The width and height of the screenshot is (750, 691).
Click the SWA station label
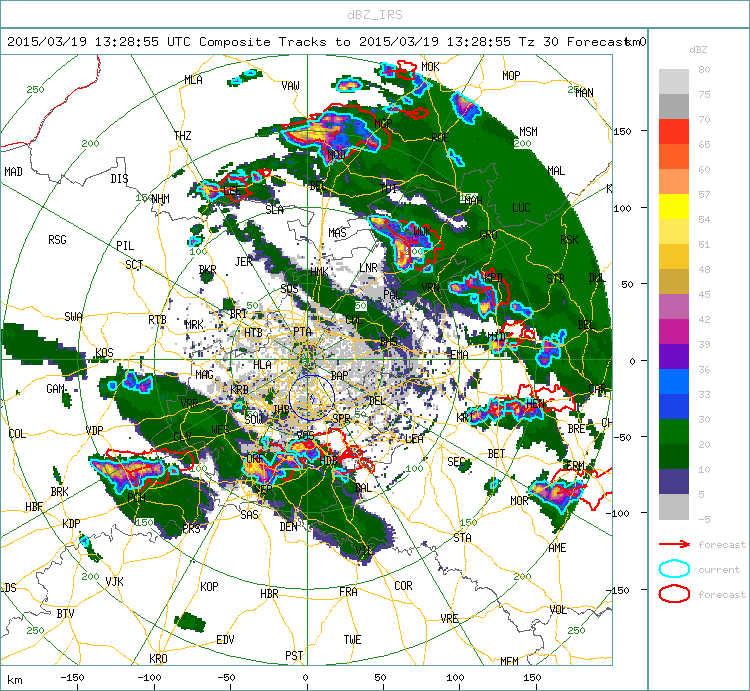pyautogui.click(x=73, y=317)
